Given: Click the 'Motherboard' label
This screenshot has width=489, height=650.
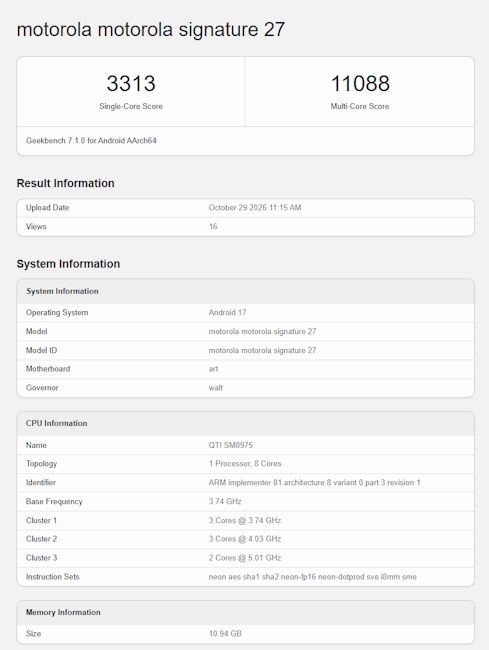Looking at the screenshot, I should pos(48,369).
